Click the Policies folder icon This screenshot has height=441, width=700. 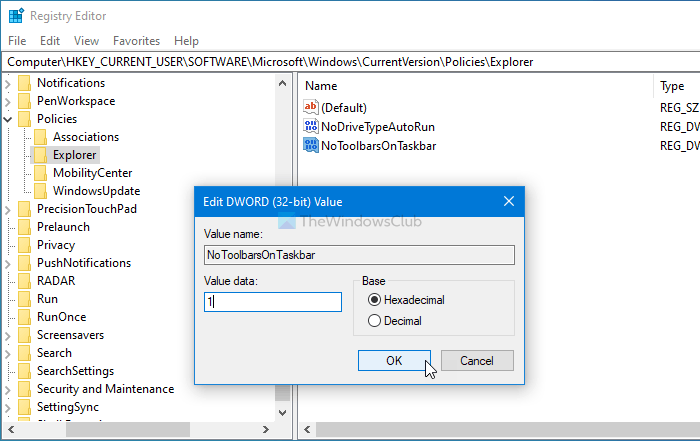click(25, 119)
